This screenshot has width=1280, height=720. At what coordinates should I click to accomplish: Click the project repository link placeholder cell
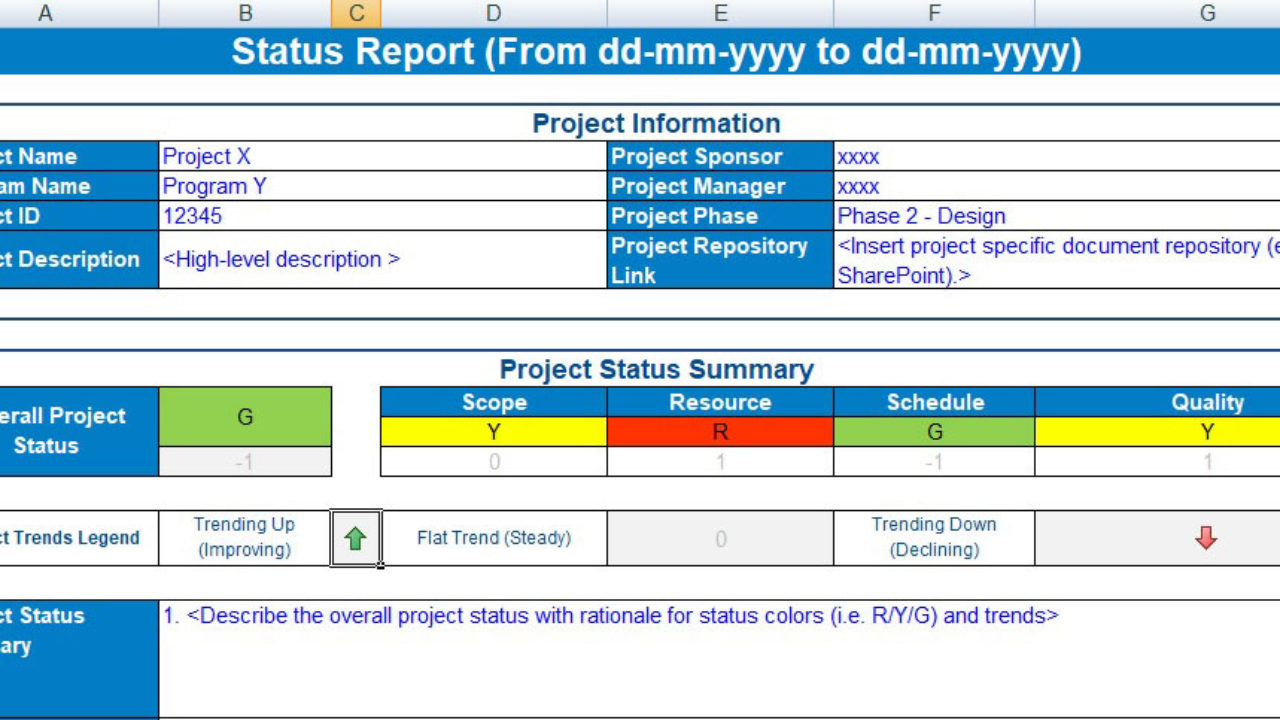1056,260
